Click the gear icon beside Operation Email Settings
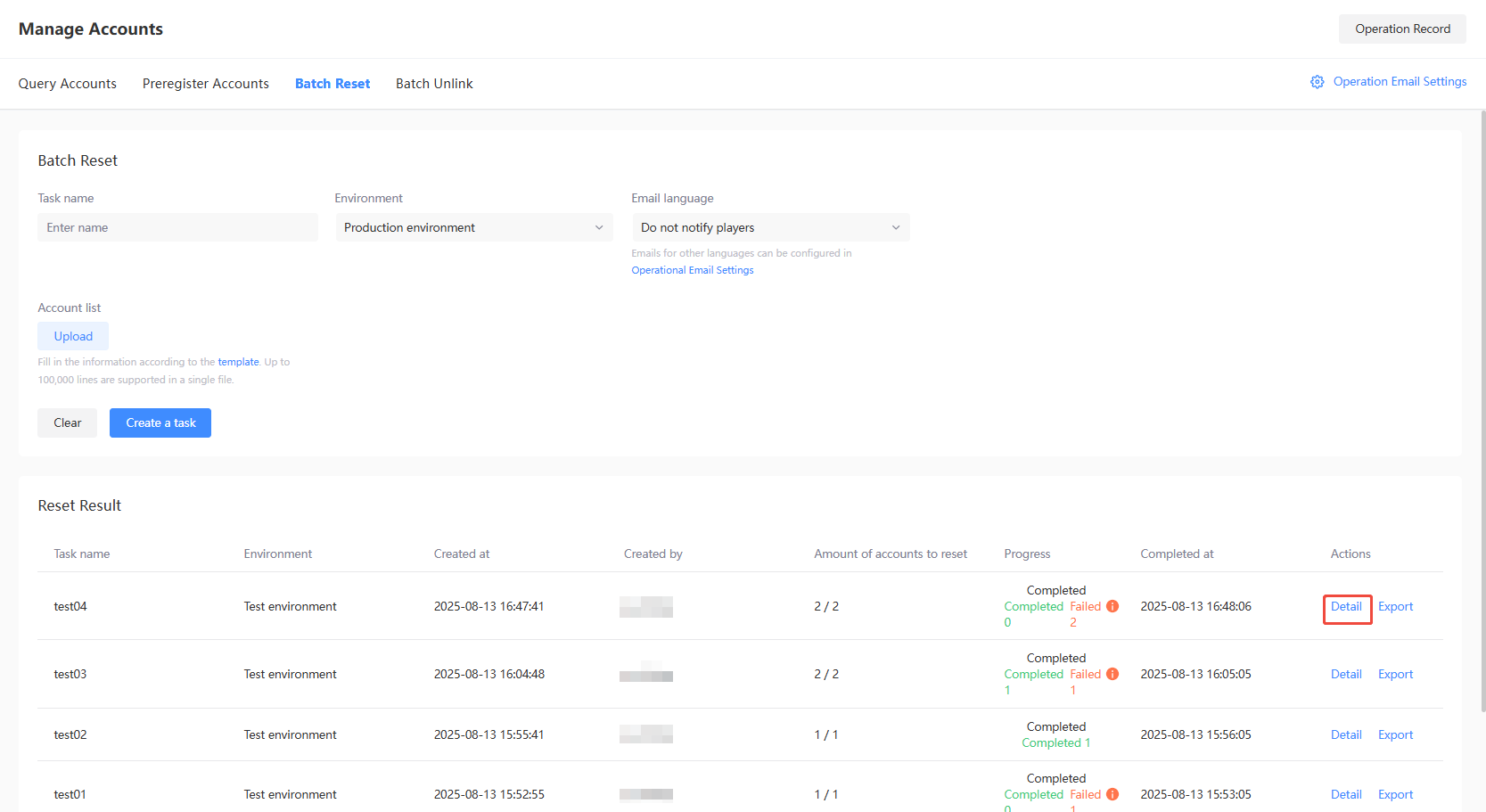 [1317, 82]
